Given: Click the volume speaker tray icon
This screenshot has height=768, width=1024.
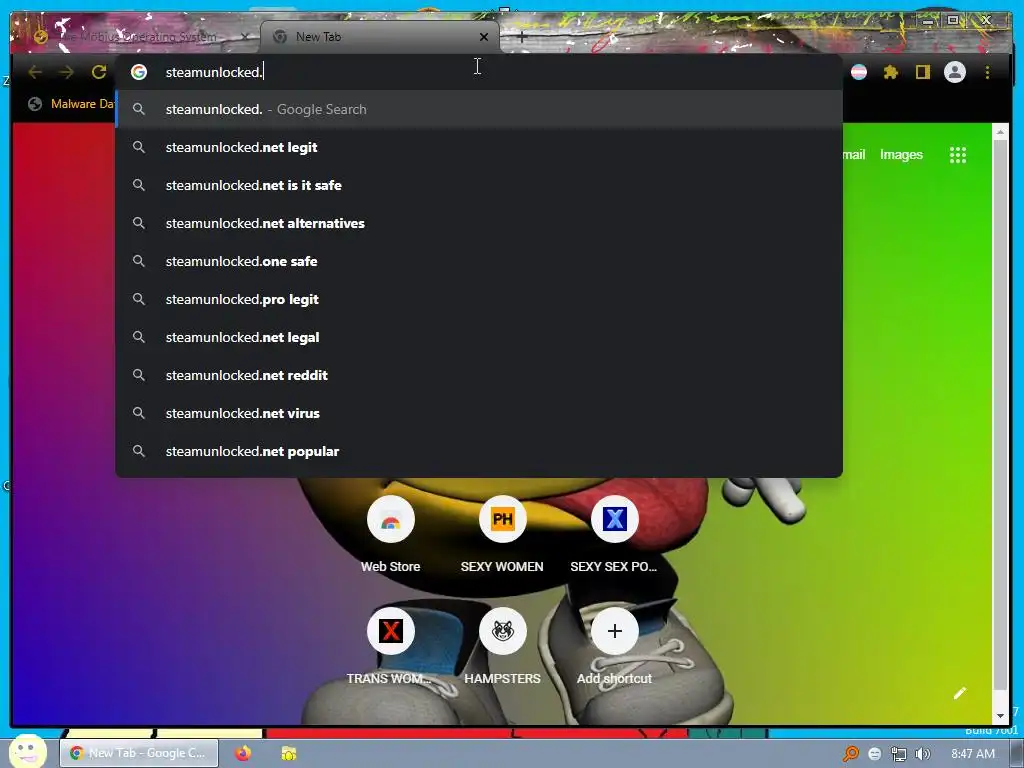Looking at the screenshot, I should (922, 754).
